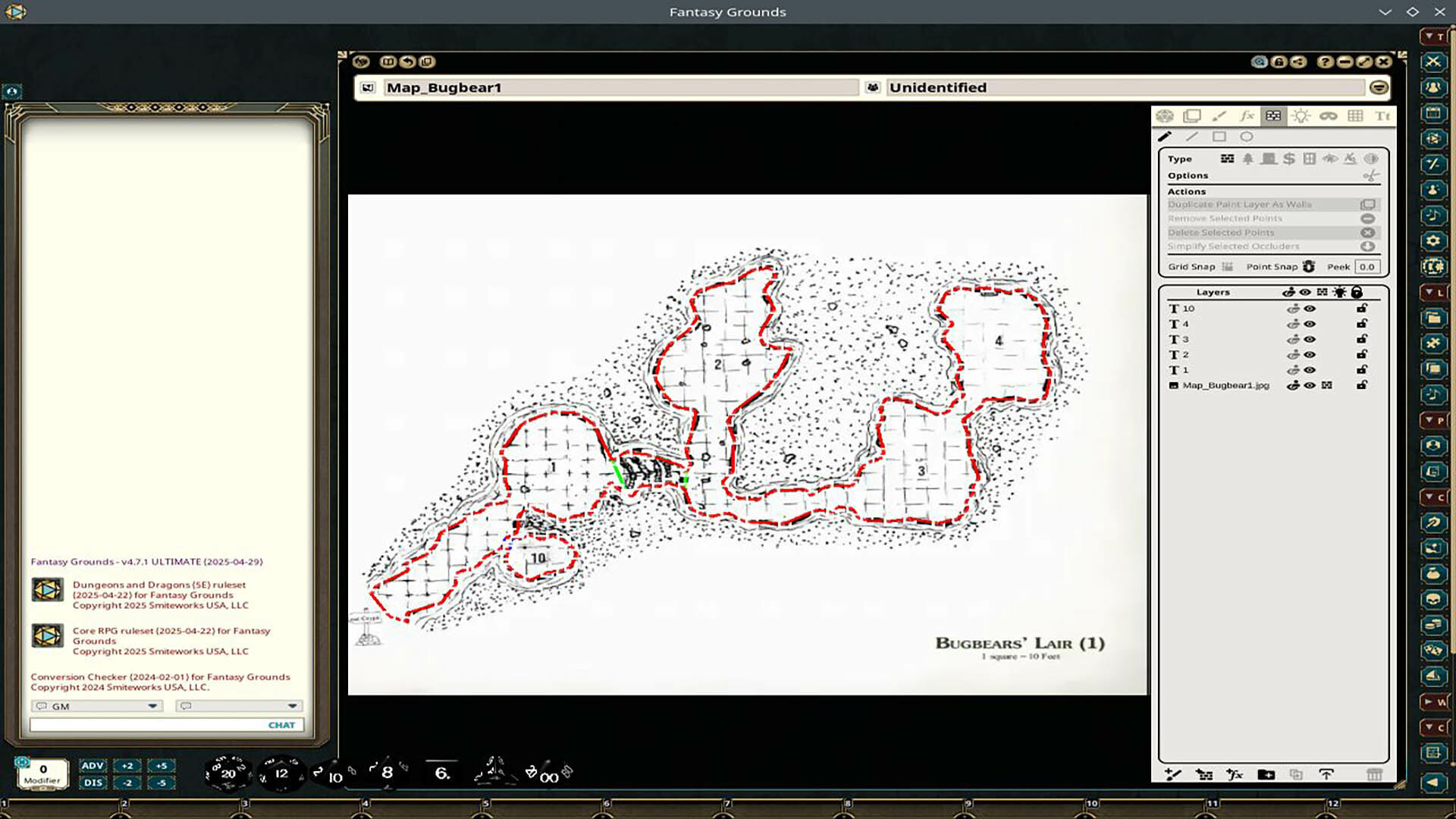Image resolution: width=1456 pixels, height=819 pixels.
Task: Choose the Door occluder type
Action: pos(1269,159)
